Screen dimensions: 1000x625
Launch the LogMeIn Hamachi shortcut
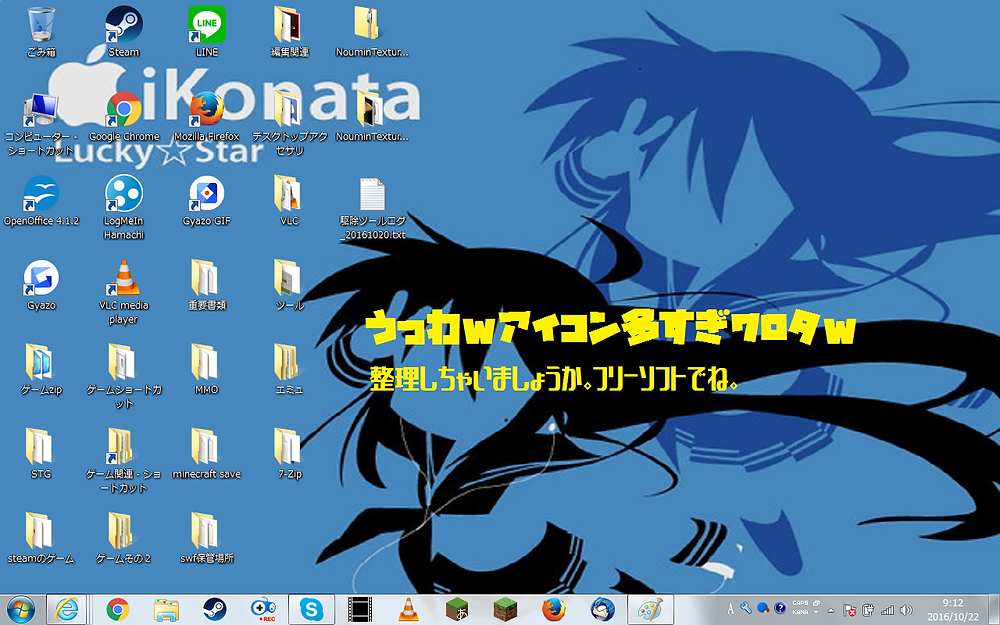[x=124, y=209]
